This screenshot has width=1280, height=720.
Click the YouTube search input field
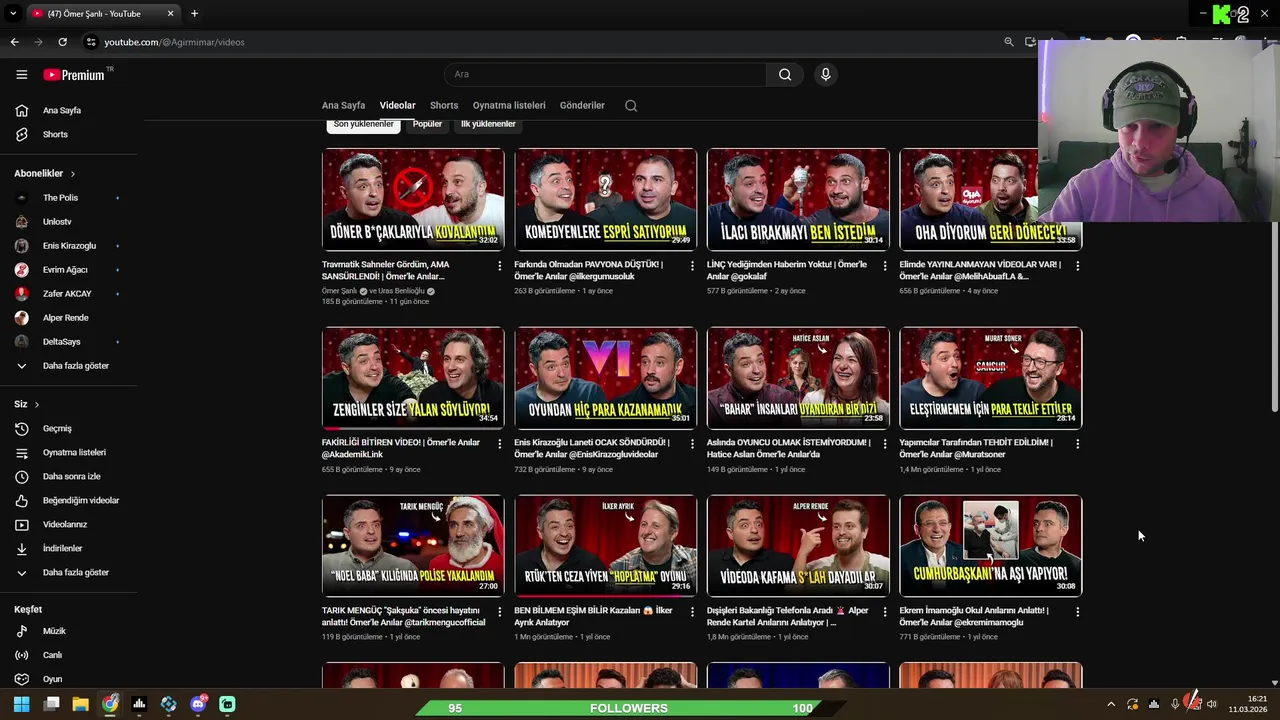point(605,74)
